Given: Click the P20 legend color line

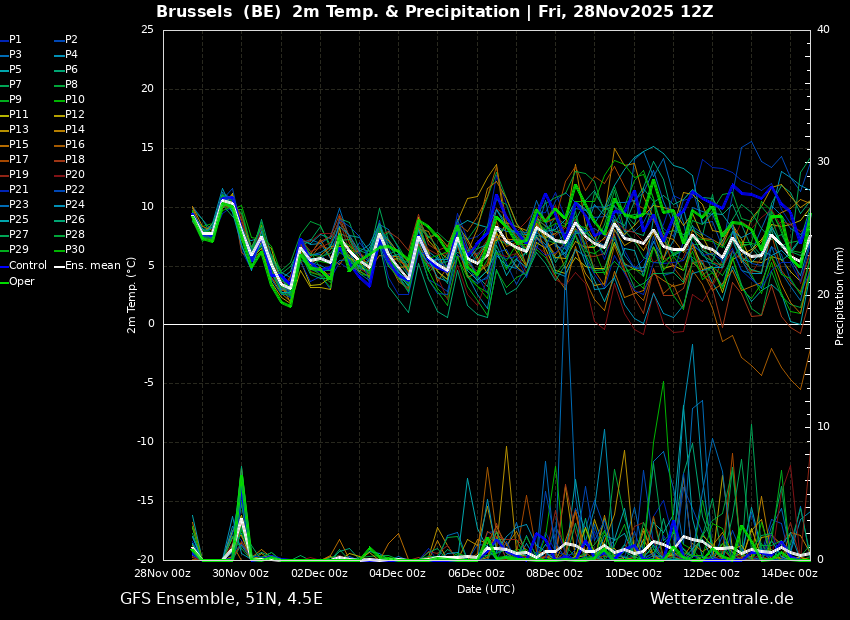Looking at the screenshot, I should (59, 175).
